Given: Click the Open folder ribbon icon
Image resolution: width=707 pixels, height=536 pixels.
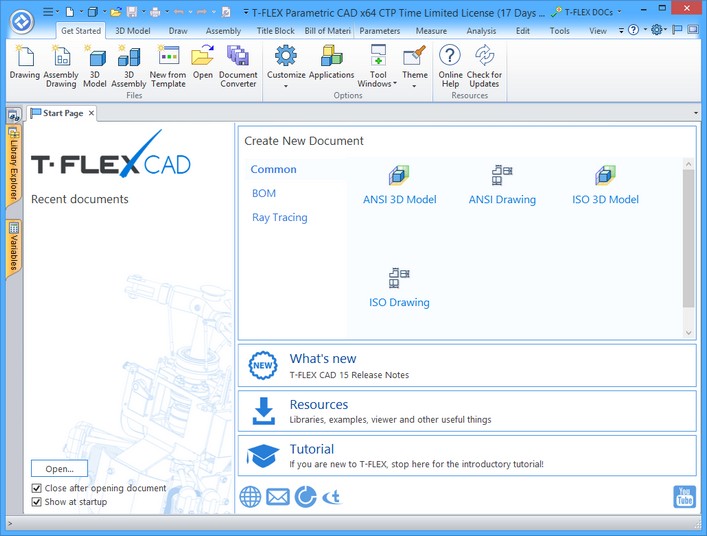Looking at the screenshot, I should (x=202, y=62).
